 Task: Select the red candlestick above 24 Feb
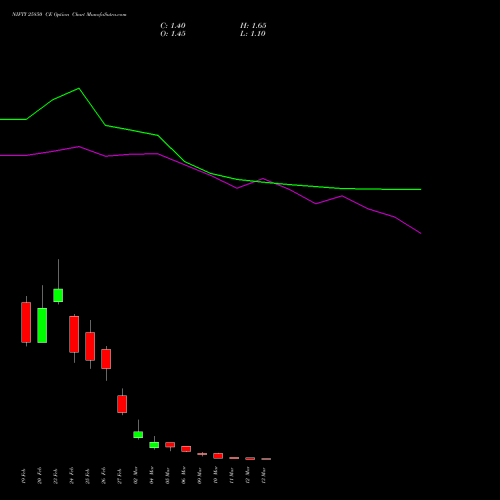[x=74, y=334]
